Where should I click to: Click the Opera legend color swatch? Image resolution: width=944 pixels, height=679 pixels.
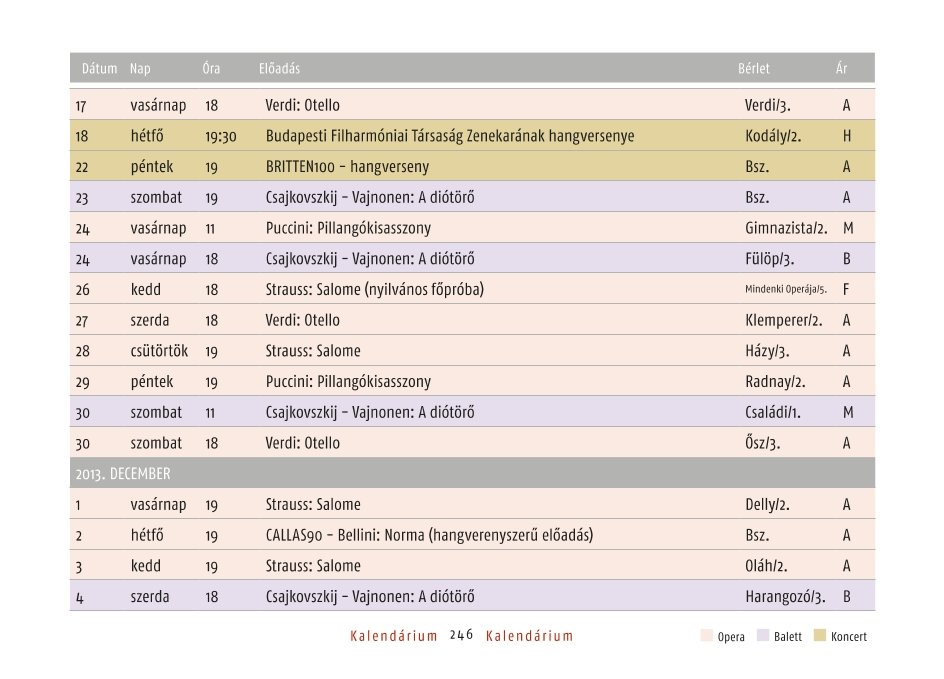tap(707, 635)
